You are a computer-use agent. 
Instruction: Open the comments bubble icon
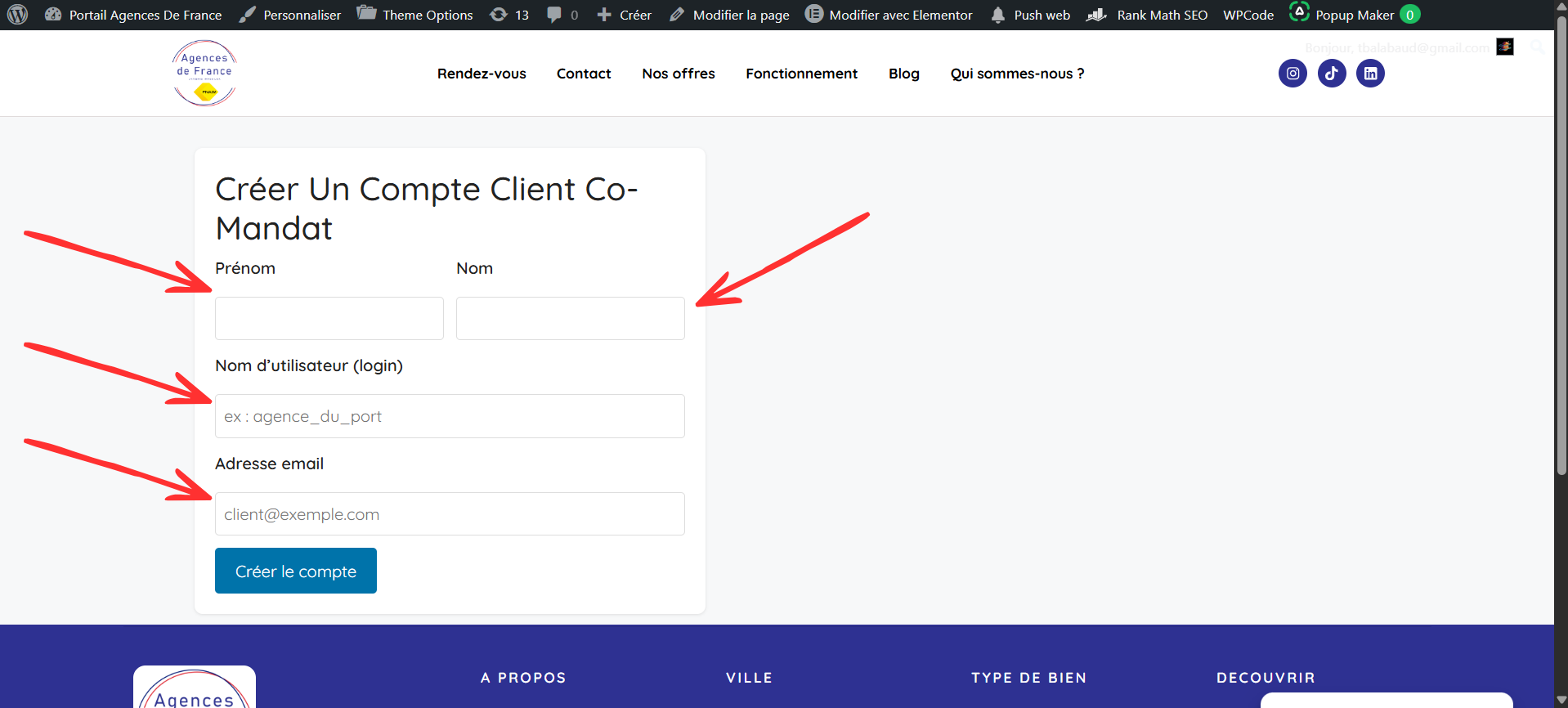tap(554, 15)
